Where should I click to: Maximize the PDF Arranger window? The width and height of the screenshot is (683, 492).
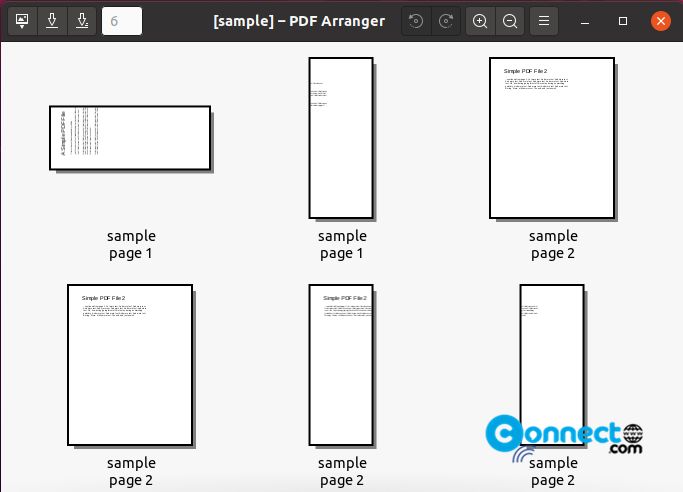pos(623,21)
